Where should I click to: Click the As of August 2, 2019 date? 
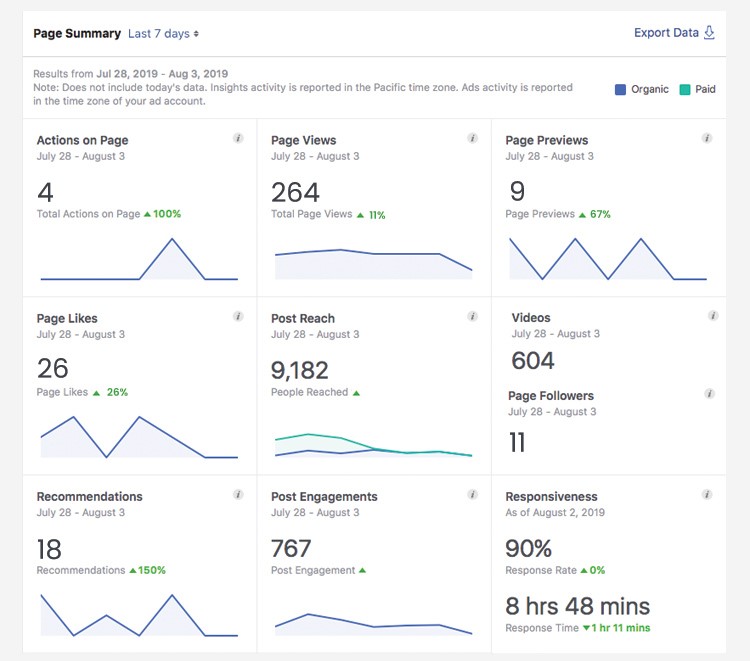tap(555, 513)
